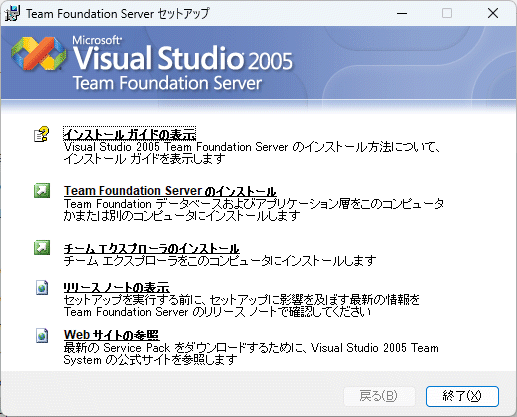Start Team Foundation Server のインストール link
The width and height of the screenshot is (517, 417).
(170, 191)
